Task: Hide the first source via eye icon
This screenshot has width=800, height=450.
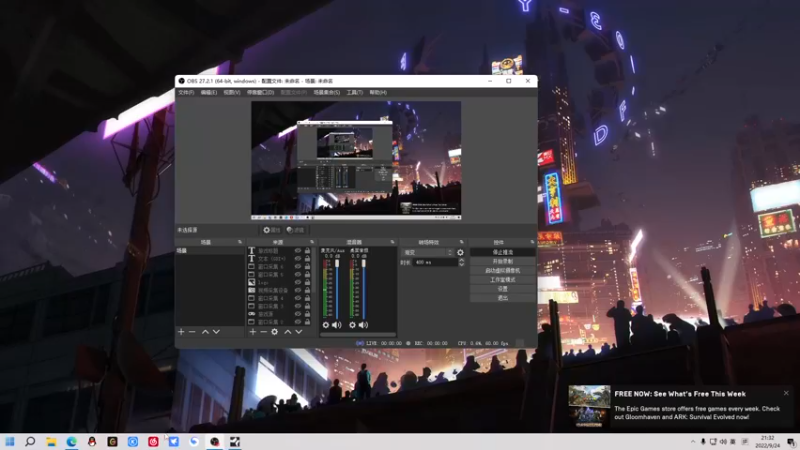Action: click(298, 251)
